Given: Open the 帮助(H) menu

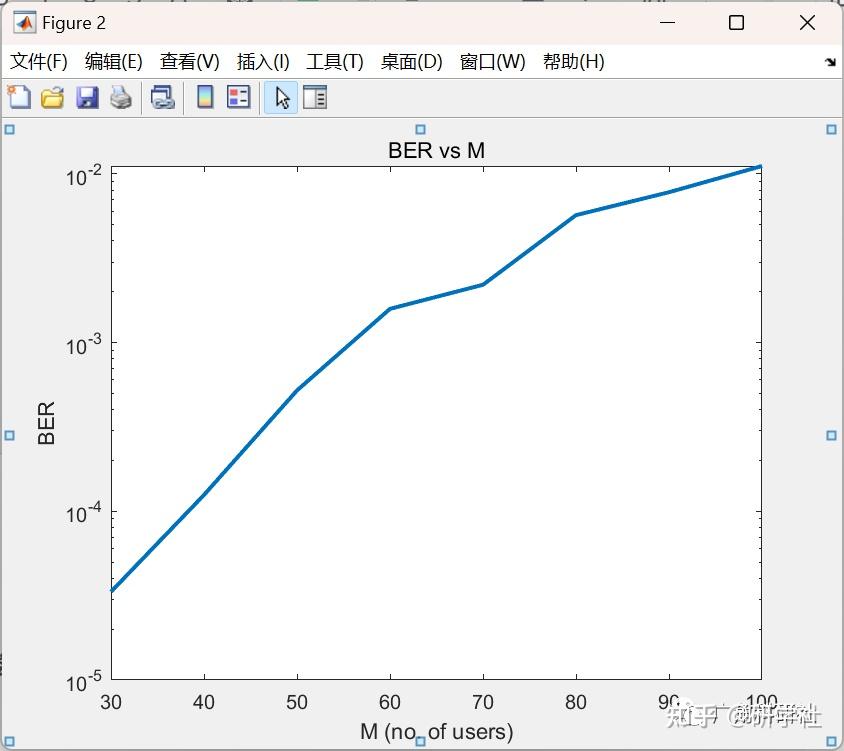Looking at the screenshot, I should coord(573,61).
